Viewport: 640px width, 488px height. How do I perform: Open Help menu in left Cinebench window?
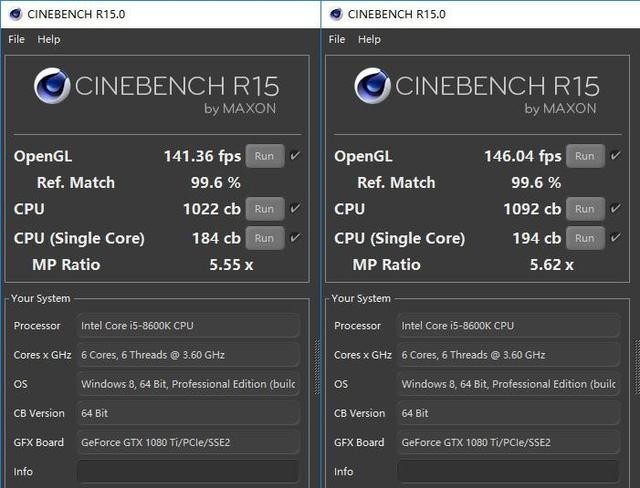(49, 39)
